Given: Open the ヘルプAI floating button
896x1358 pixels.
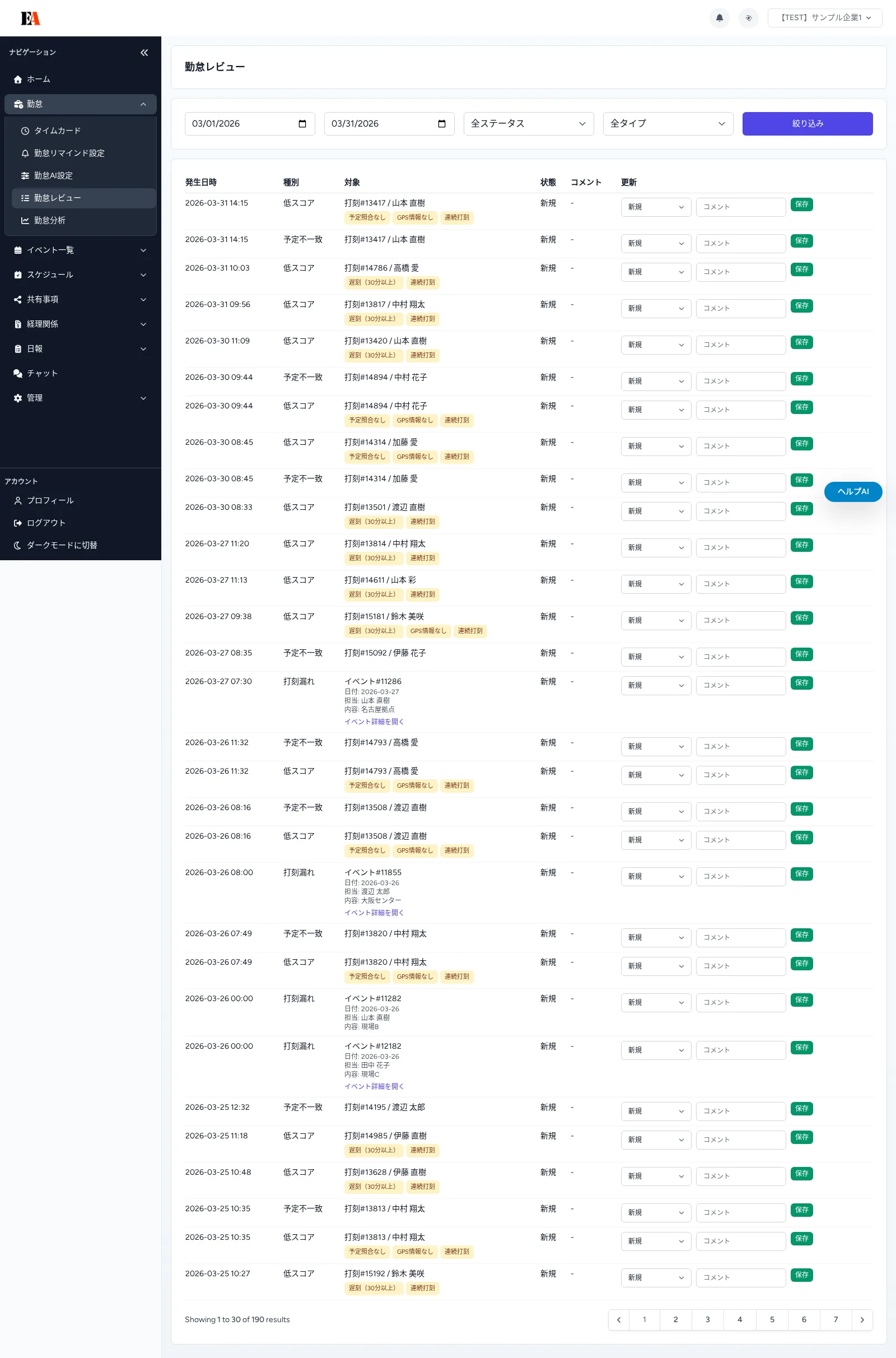Looking at the screenshot, I should [852, 491].
